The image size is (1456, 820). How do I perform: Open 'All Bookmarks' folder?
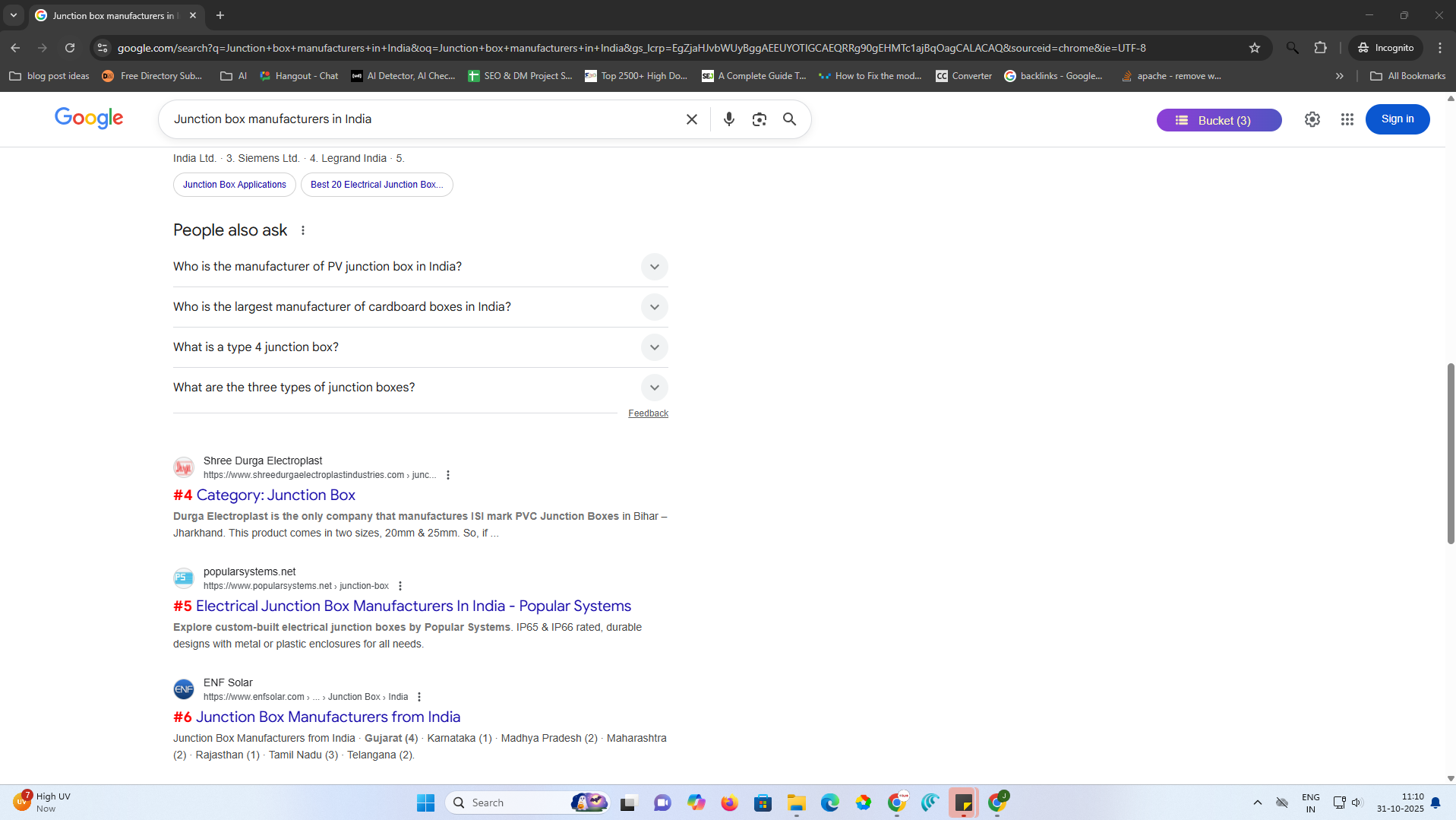pyautogui.click(x=1407, y=76)
